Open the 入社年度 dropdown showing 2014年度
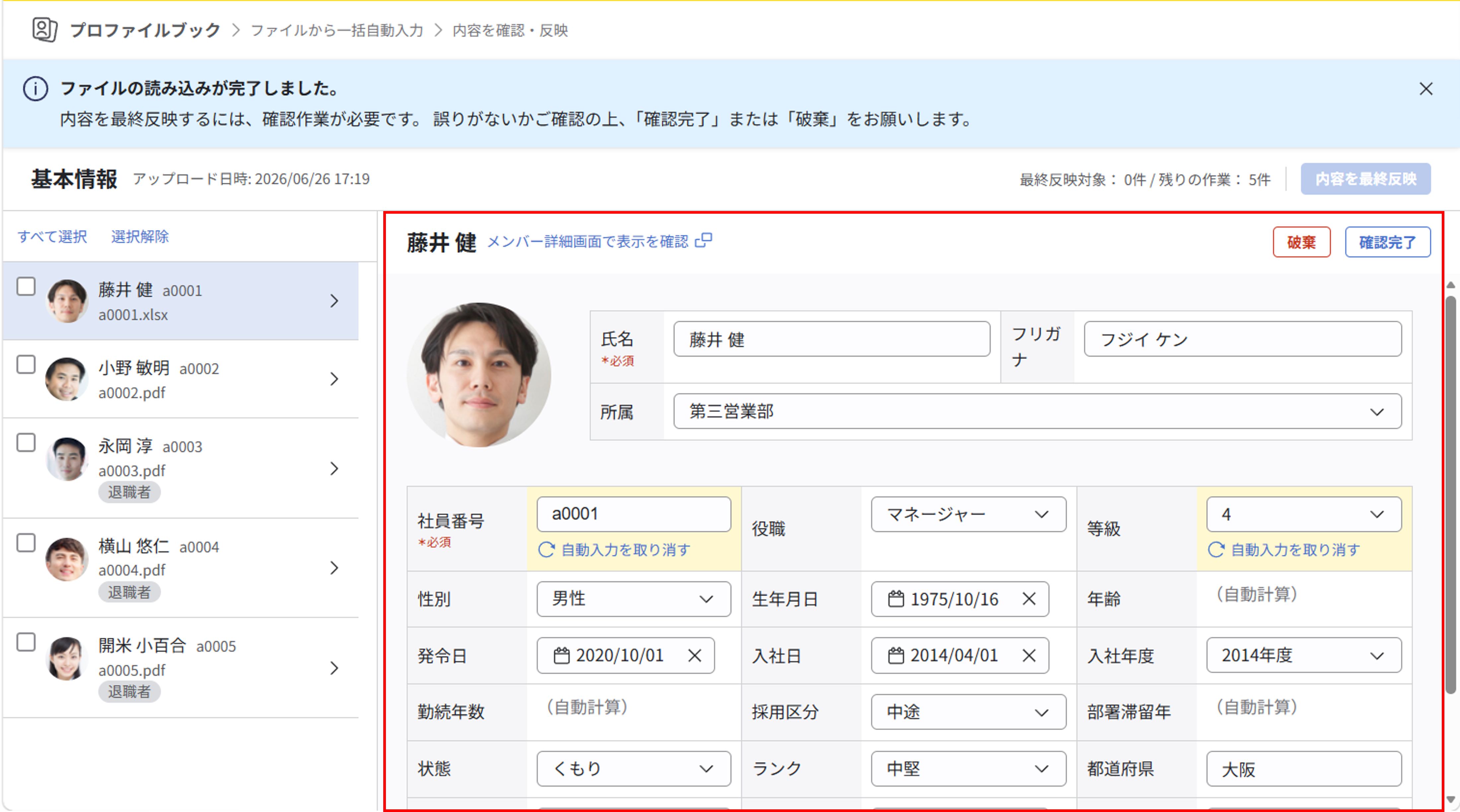Screen dimensions: 1460x812 1304,656
